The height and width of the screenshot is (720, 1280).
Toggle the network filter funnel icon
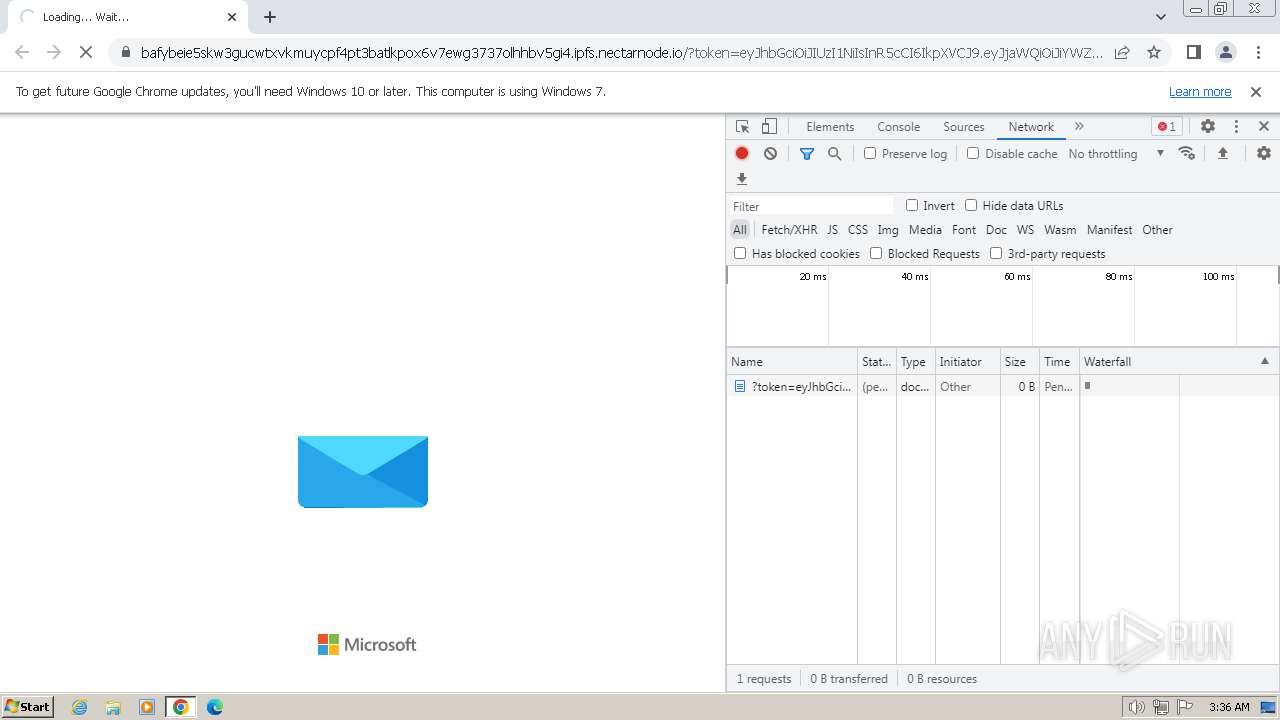coord(807,153)
